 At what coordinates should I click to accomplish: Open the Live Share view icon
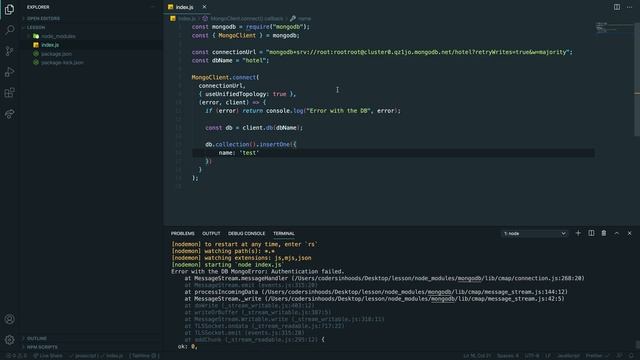point(9,113)
